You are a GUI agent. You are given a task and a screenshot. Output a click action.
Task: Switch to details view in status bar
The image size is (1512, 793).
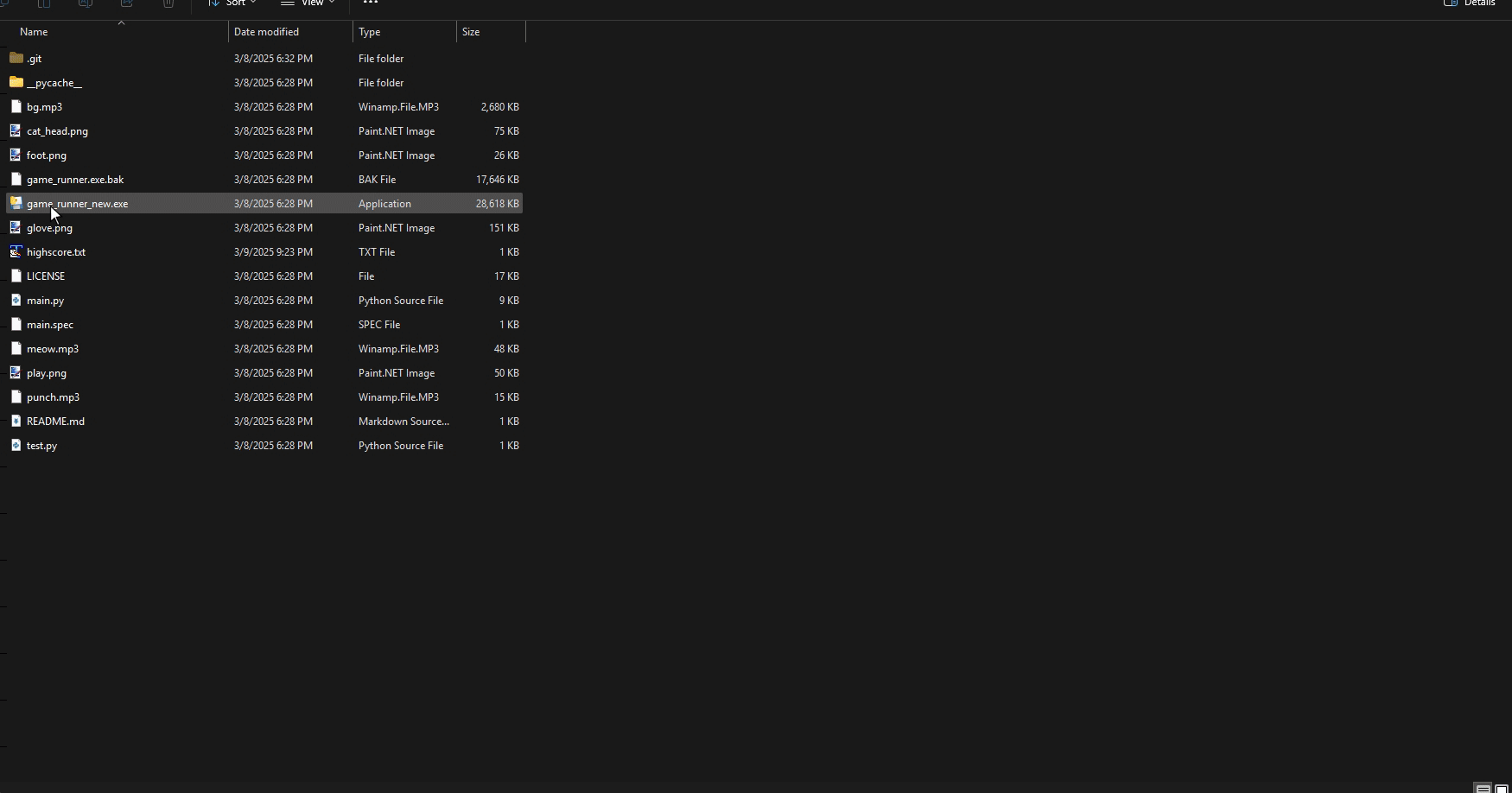pos(1483,788)
